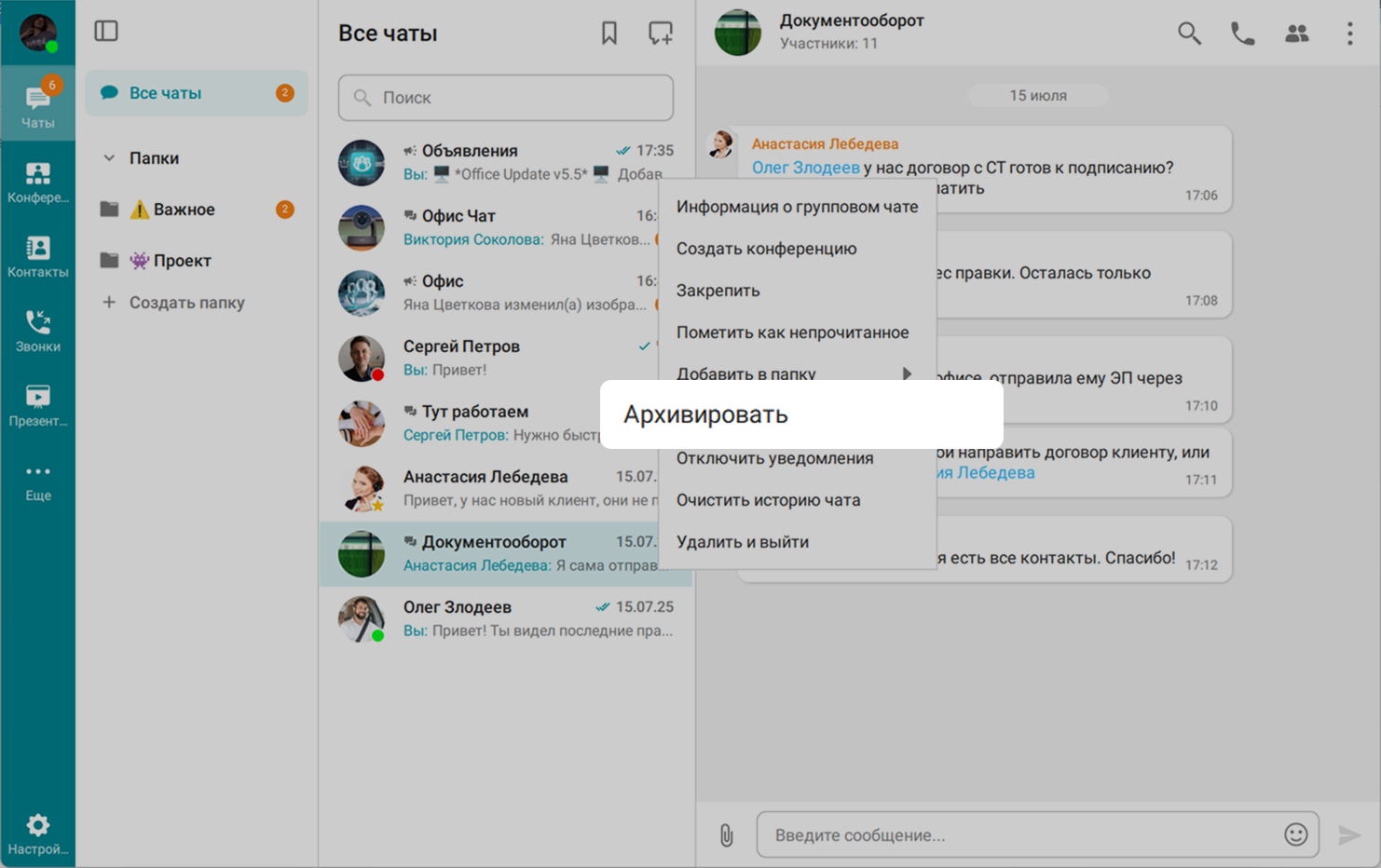Image resolution: width=1381 pixels, height=868 pixels.
Task: Expand the Добавить в папку submenu
Action: point(797,373)
